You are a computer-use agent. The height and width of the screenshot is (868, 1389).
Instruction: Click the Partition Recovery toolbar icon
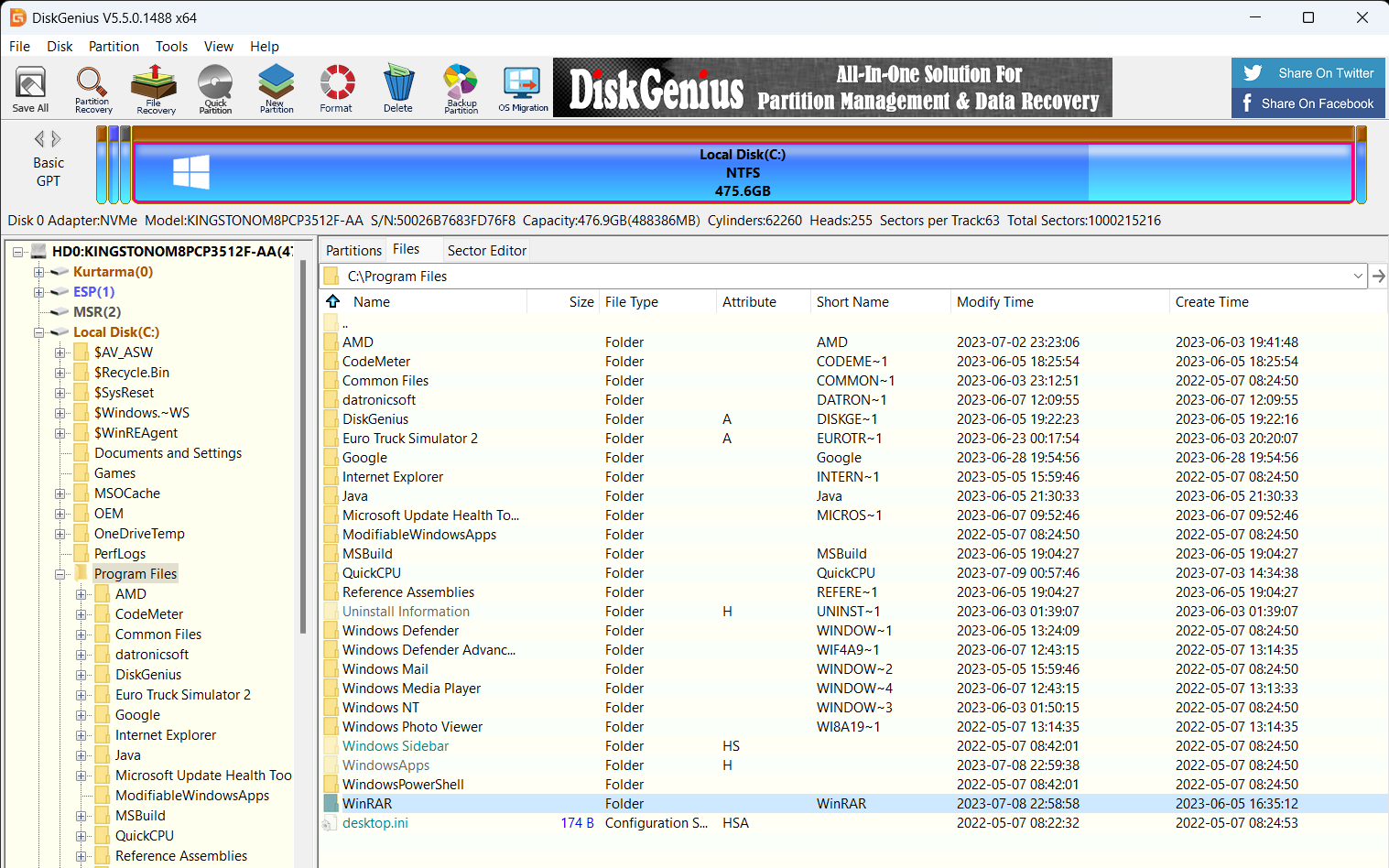pyautogui.click(x=92, y=88)
